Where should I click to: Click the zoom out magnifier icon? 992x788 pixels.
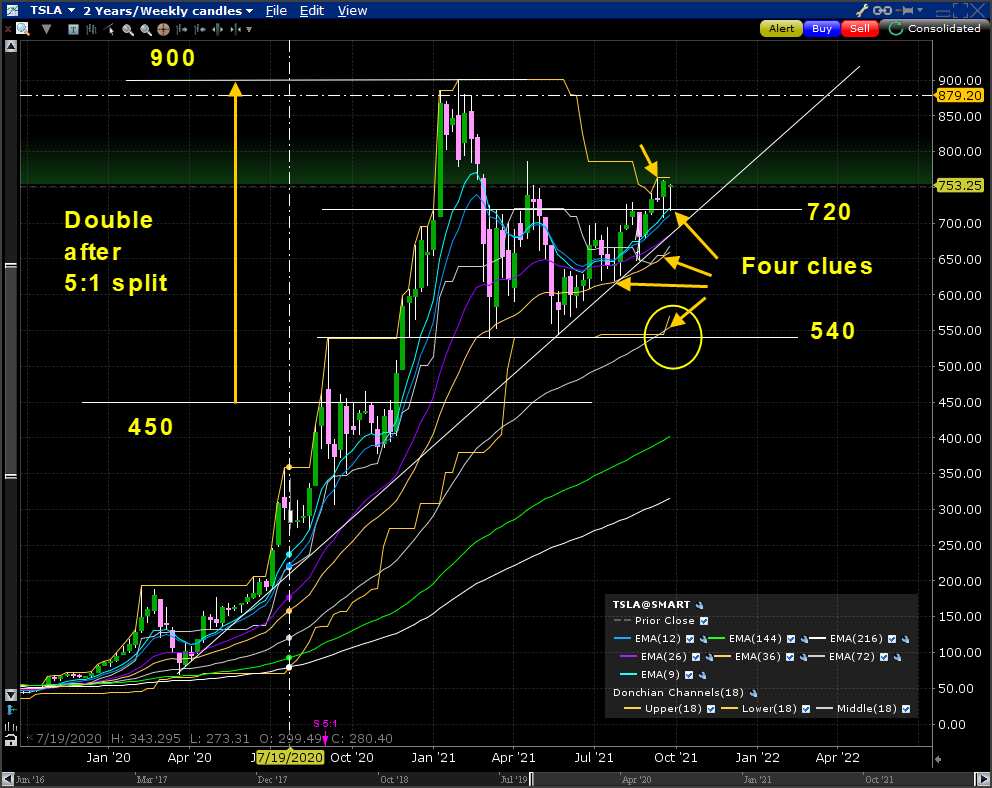point(146,29)
